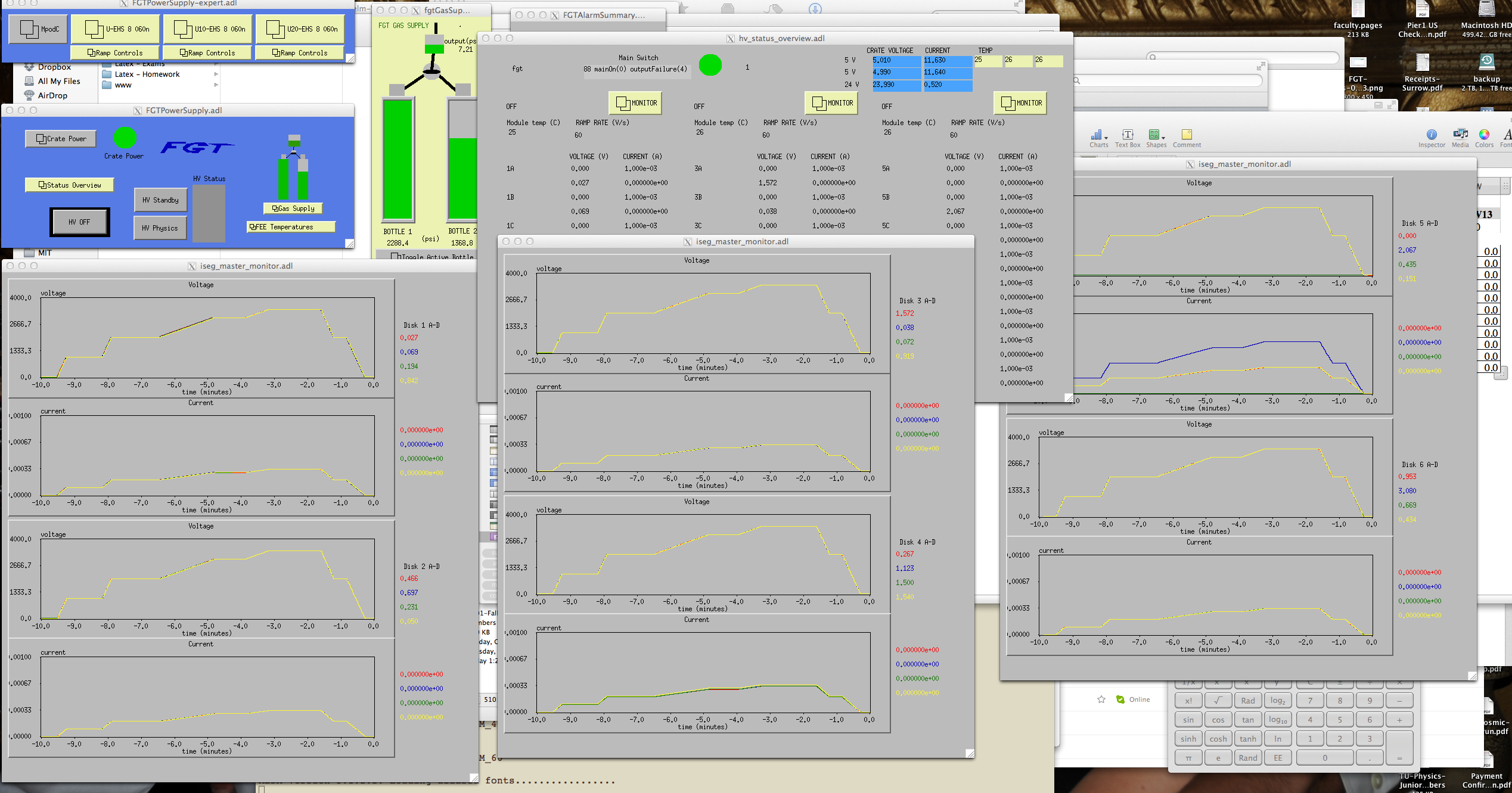
Task: Open Ramp Controls under U20-EHS 8 060n
Action: click(300, 53)
